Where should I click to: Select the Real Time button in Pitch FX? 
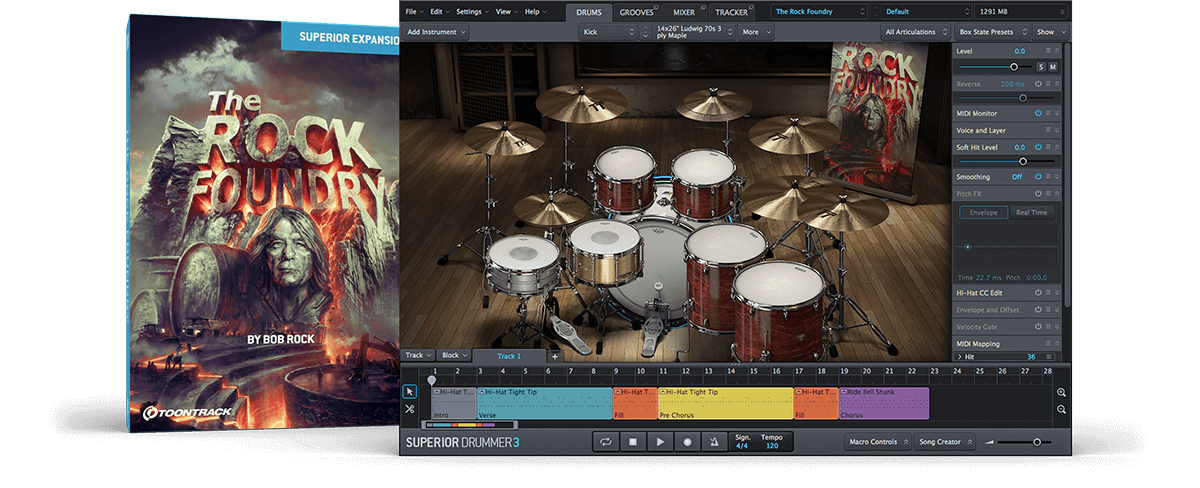tap(1032, 213)
